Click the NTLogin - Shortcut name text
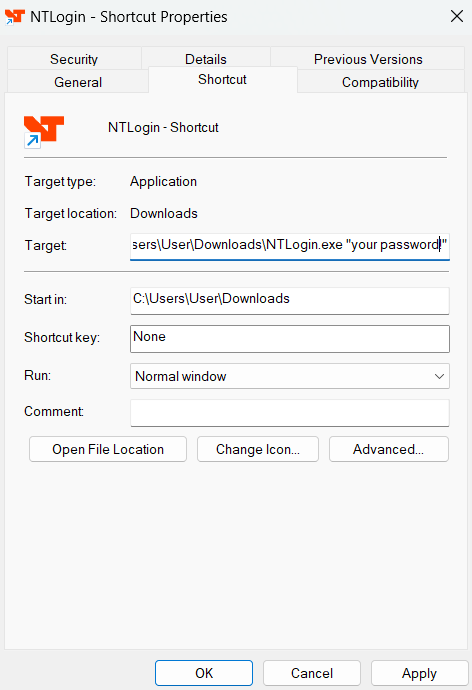This screenshot has width=472, height=690. [x=163, y=128]
